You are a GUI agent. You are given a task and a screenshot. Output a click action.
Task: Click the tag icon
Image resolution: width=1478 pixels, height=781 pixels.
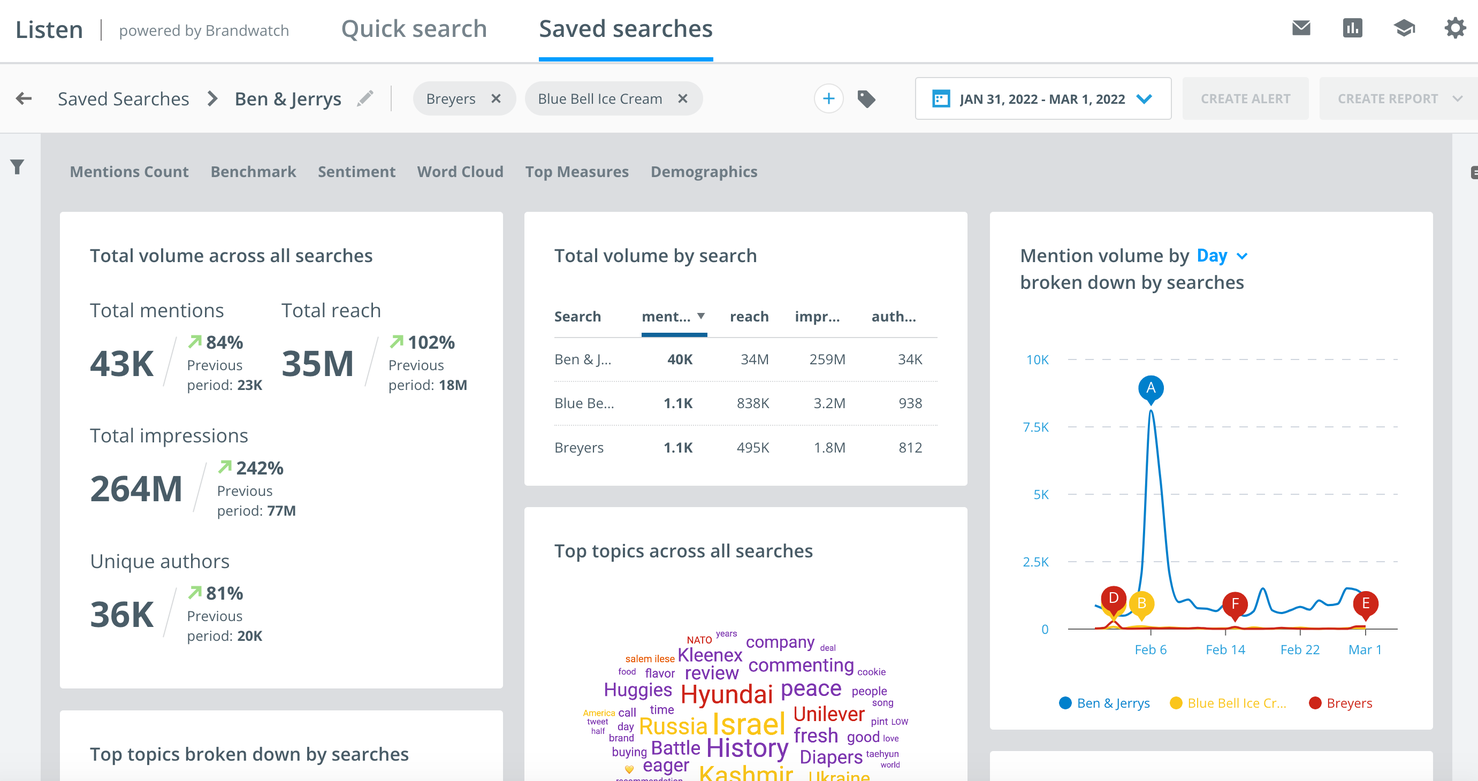tap(866, 99)
